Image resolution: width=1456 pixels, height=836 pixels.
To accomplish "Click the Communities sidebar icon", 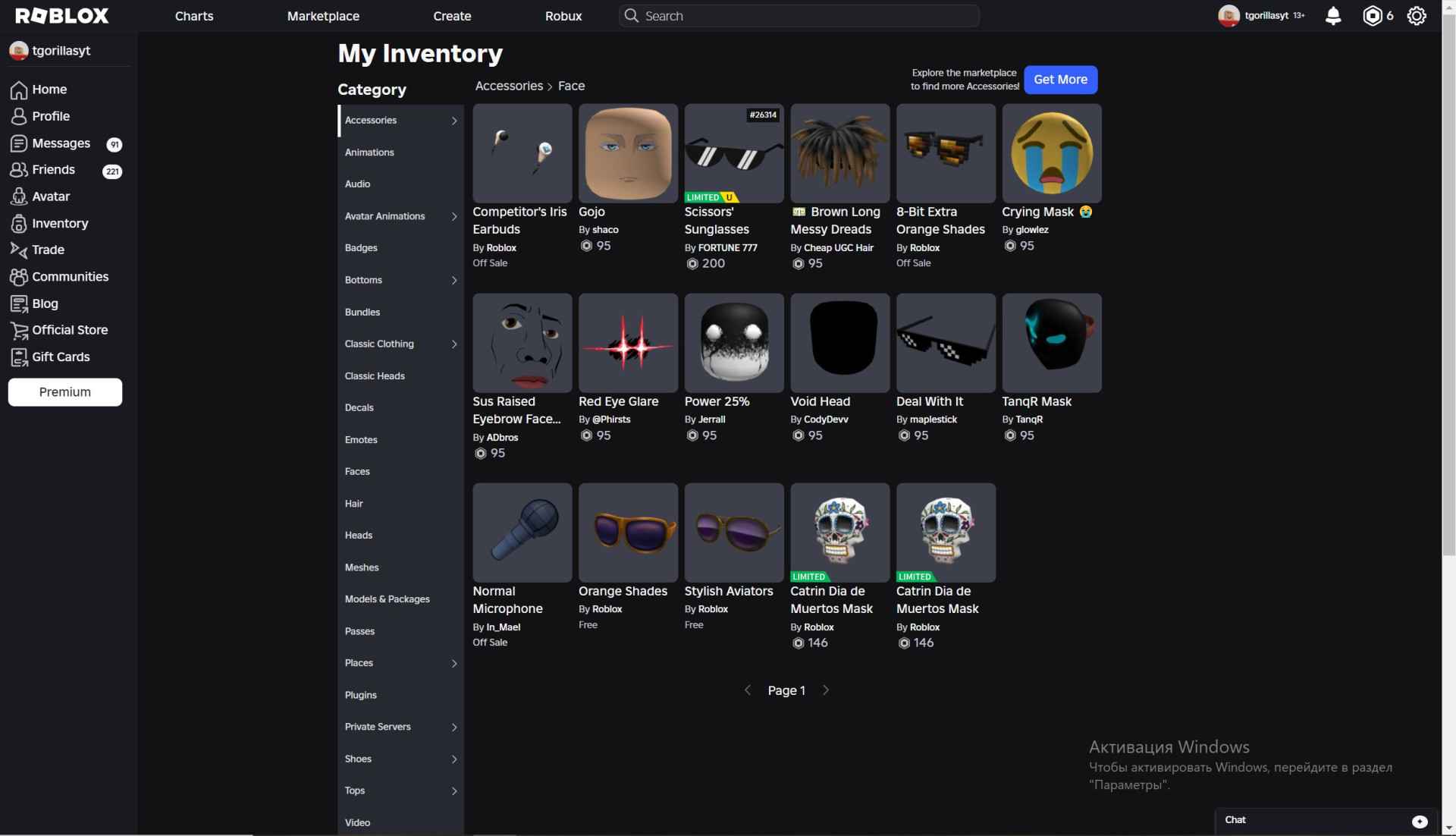I will point(19,277).
